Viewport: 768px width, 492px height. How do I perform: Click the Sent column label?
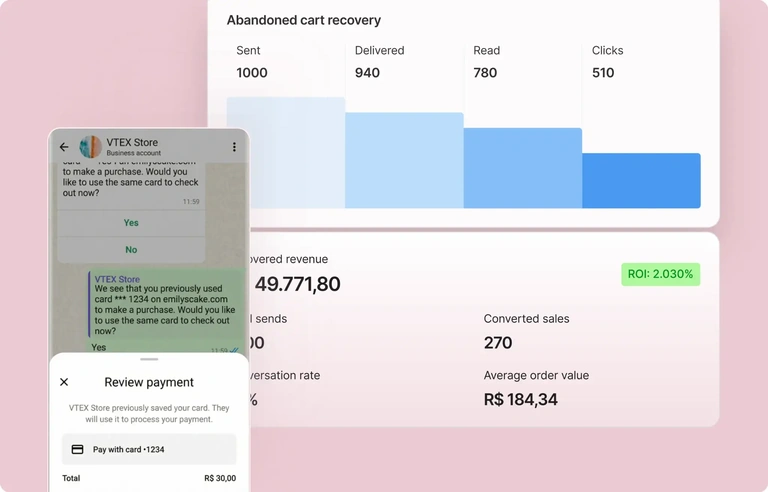[248, 50]
